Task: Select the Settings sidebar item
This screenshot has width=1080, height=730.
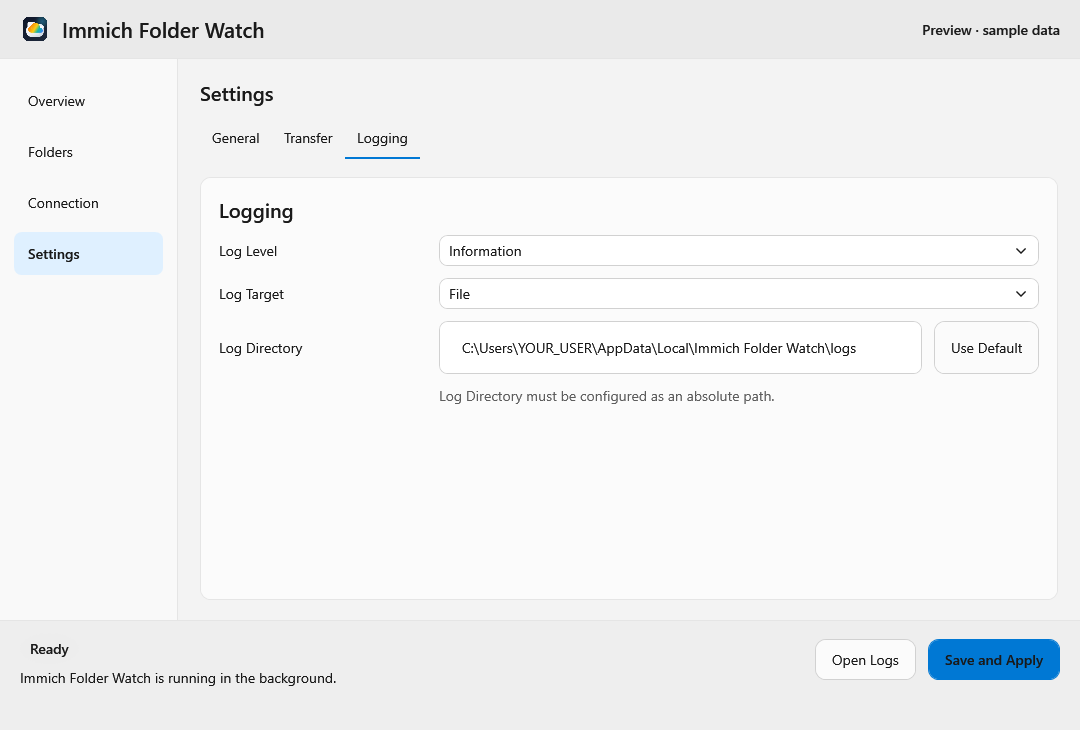Action: (x=88, y=254)
